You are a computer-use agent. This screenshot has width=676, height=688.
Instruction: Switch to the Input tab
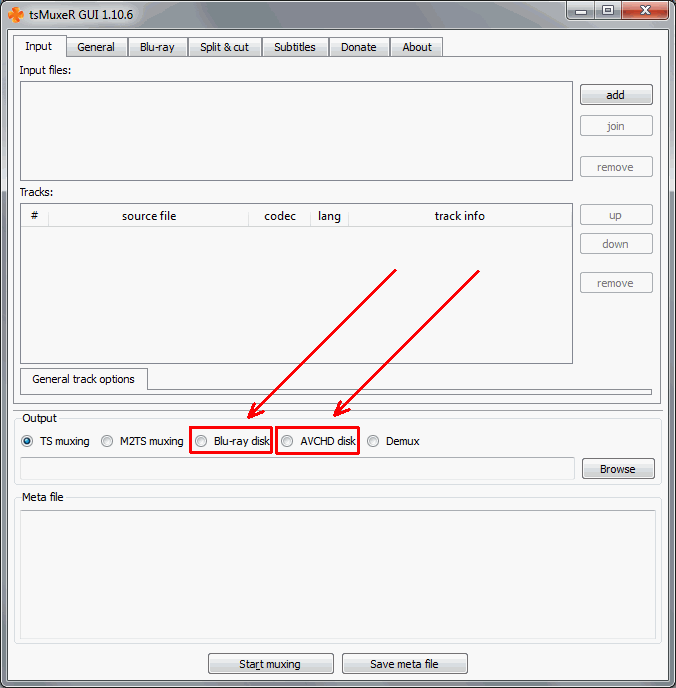39,46
